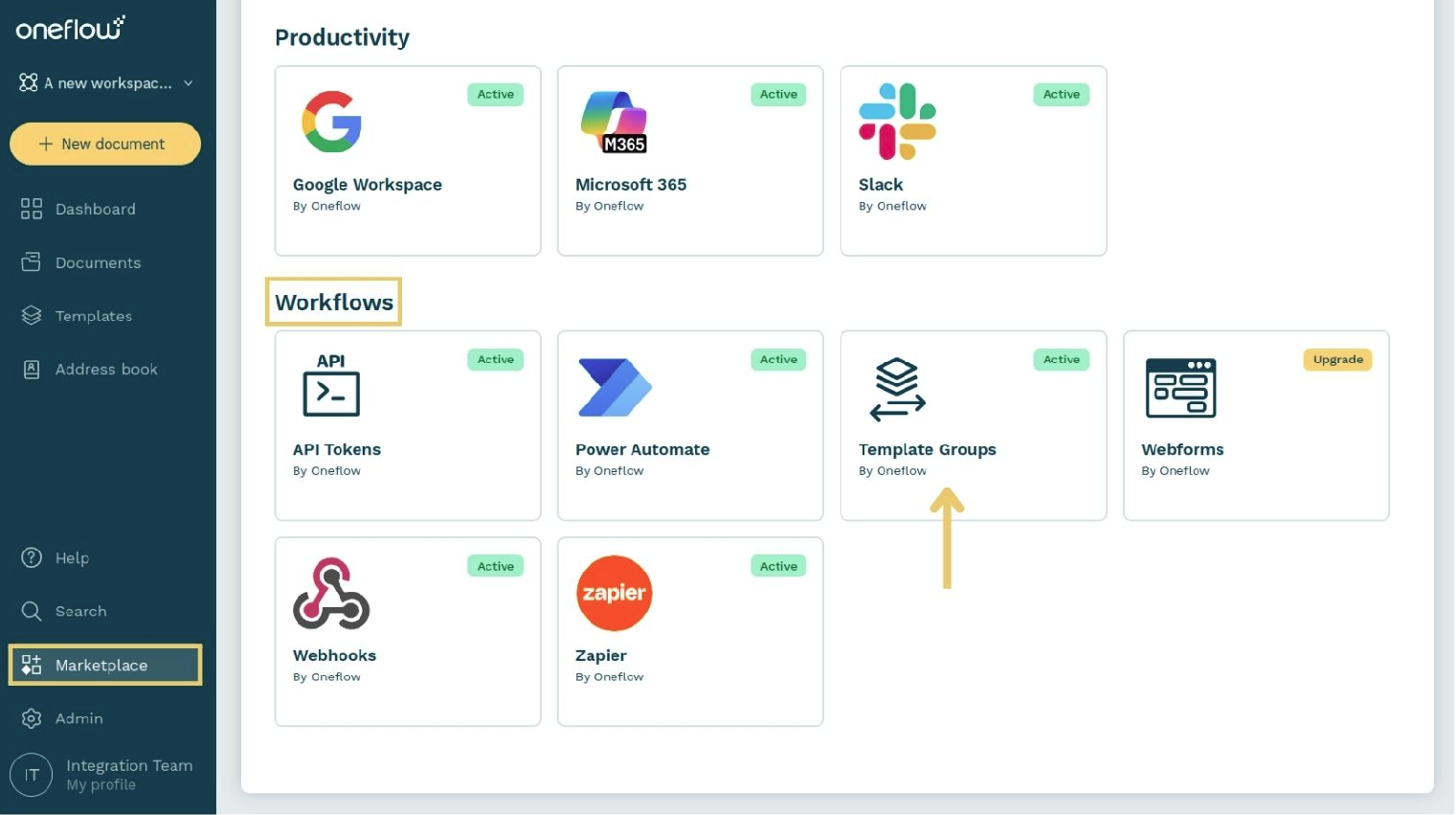Click the Templates layers icon
The image size is (1456, 815).
pyautogui.click(x=32, y=315)
